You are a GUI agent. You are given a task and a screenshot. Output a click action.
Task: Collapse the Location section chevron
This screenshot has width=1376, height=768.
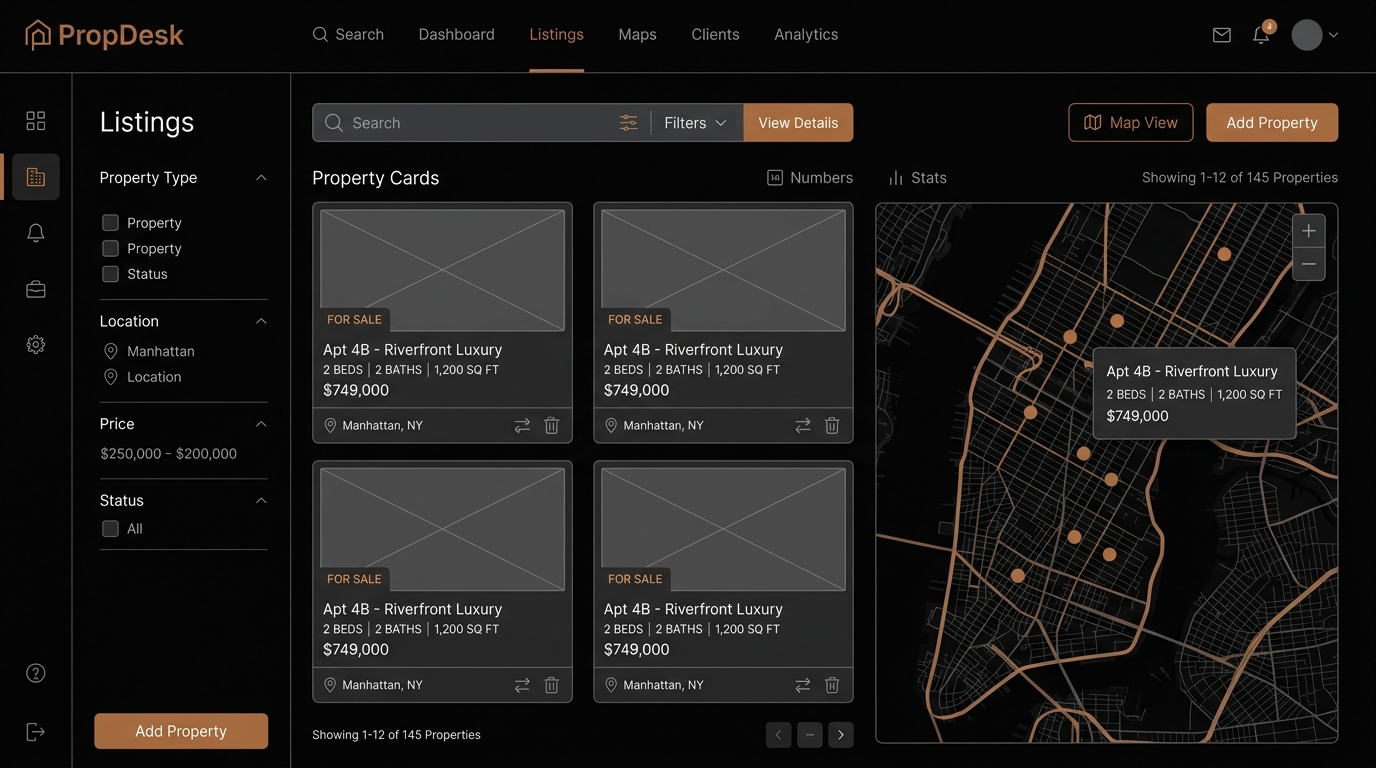click(x=261, y=321)
